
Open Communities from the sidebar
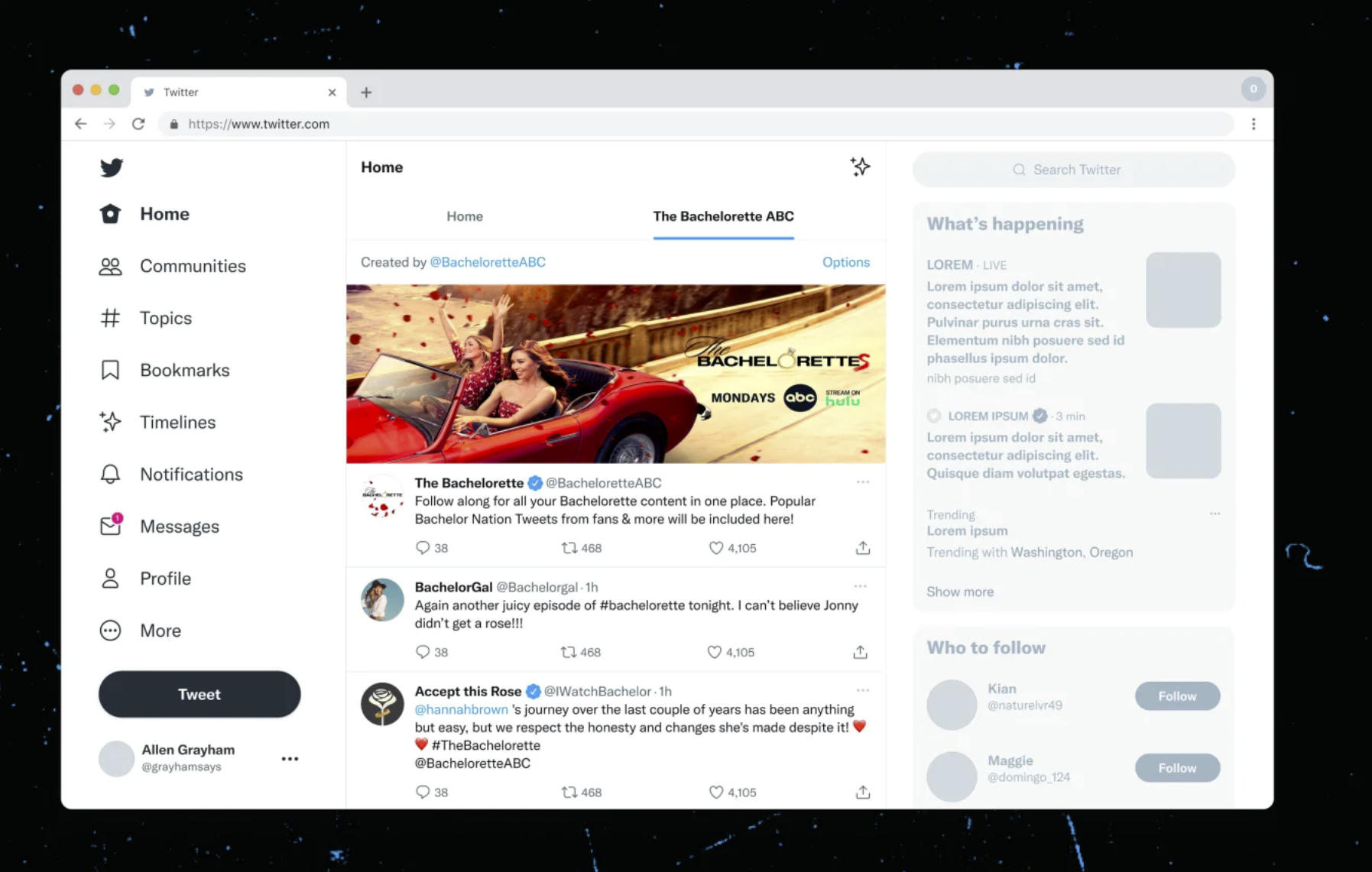173,266
